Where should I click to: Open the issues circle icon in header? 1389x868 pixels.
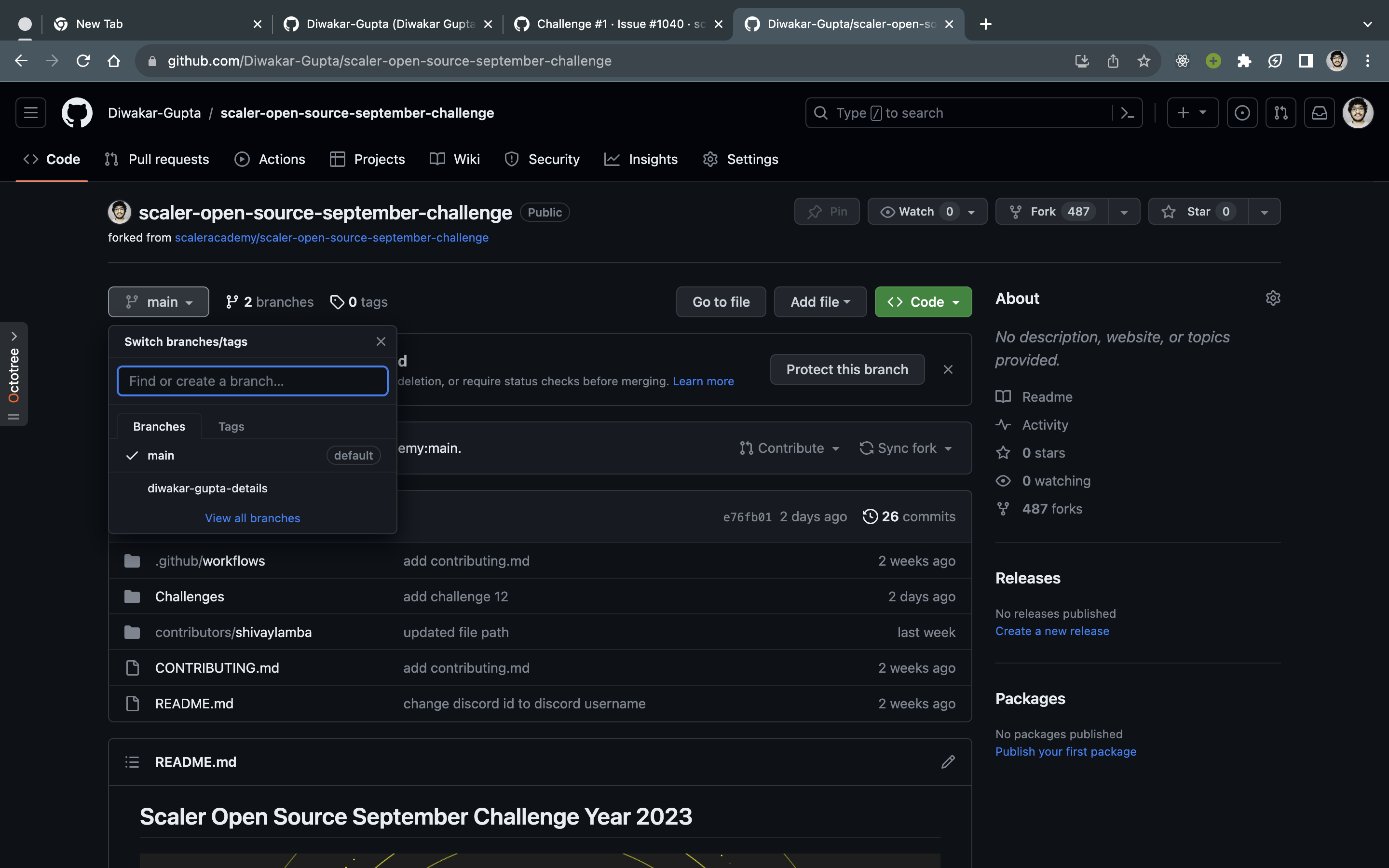click(1242, 112)
